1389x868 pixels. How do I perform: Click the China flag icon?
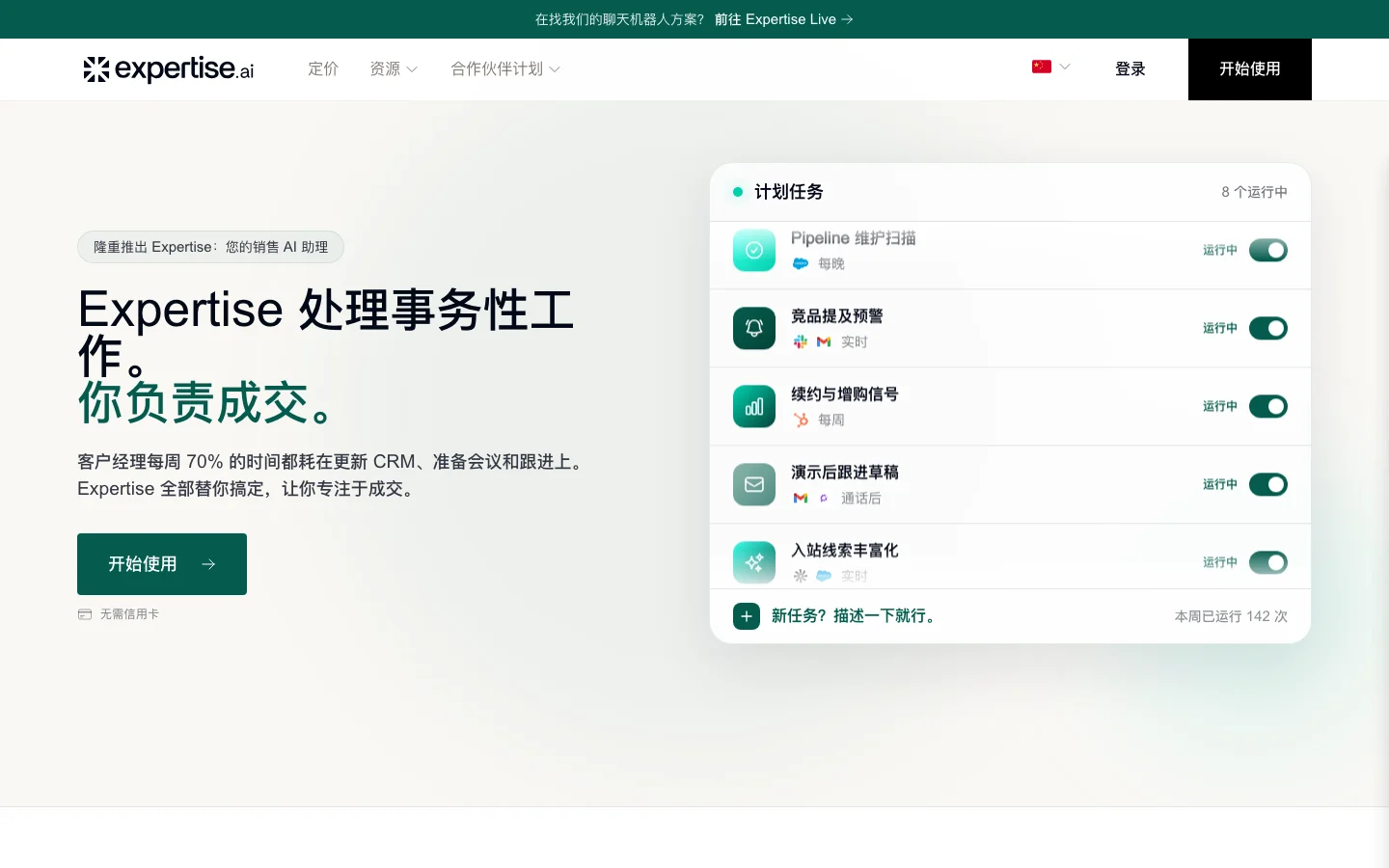[x=1042, y=67]
